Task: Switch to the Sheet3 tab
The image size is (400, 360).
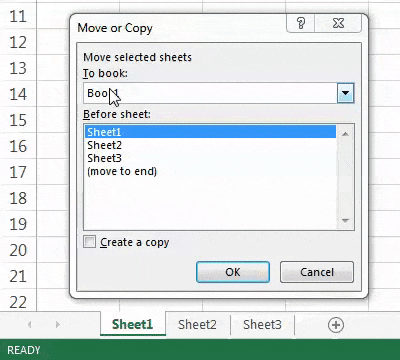Action: [x=262, y=324]
